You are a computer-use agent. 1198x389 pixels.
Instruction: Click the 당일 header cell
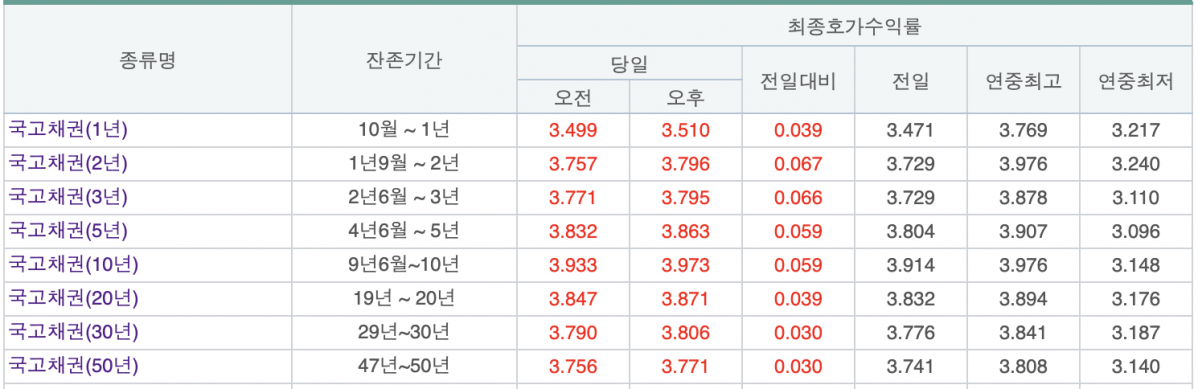pyautogui.click(x=629, y=63)
